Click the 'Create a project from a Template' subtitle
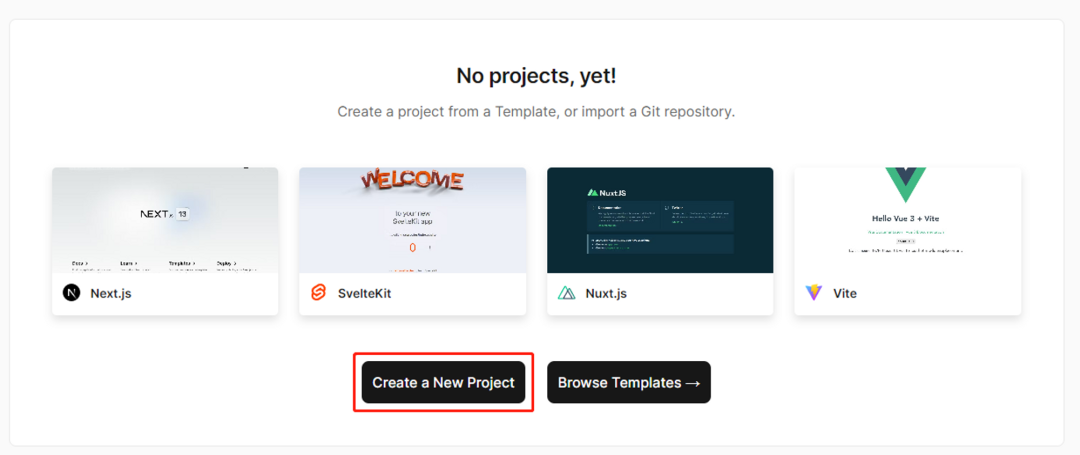 [x=537, y=112]
